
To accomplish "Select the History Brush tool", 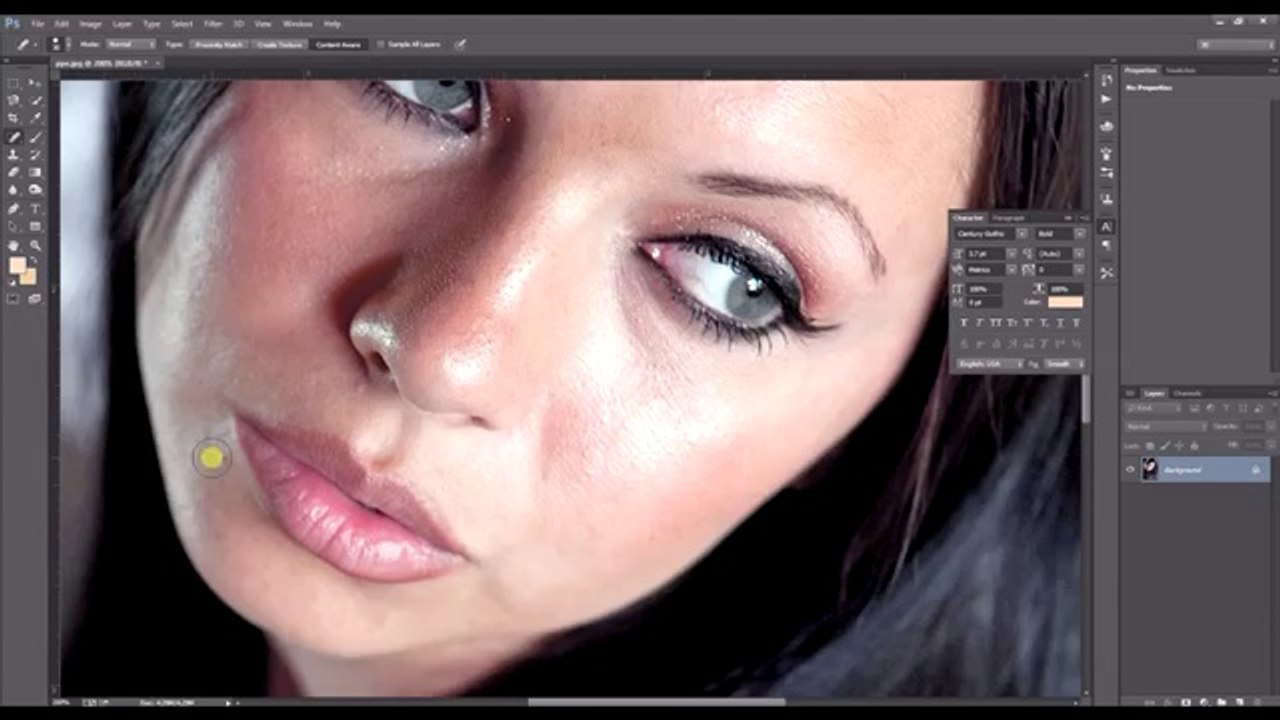I will point(36,155).
